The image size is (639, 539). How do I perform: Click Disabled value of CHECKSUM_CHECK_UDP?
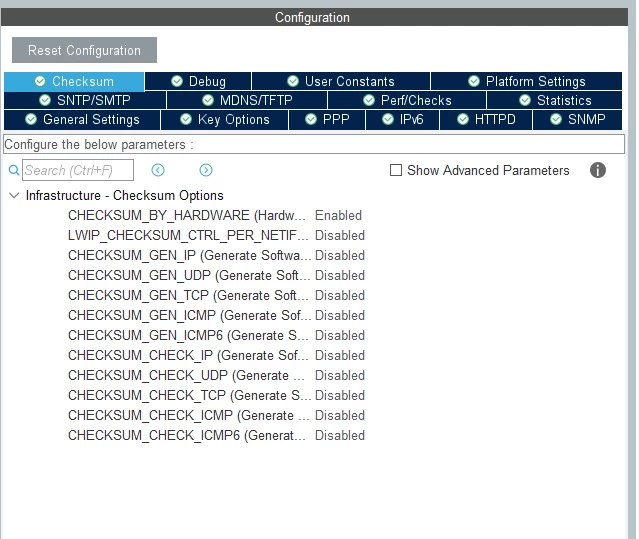[x=340, y=375]
